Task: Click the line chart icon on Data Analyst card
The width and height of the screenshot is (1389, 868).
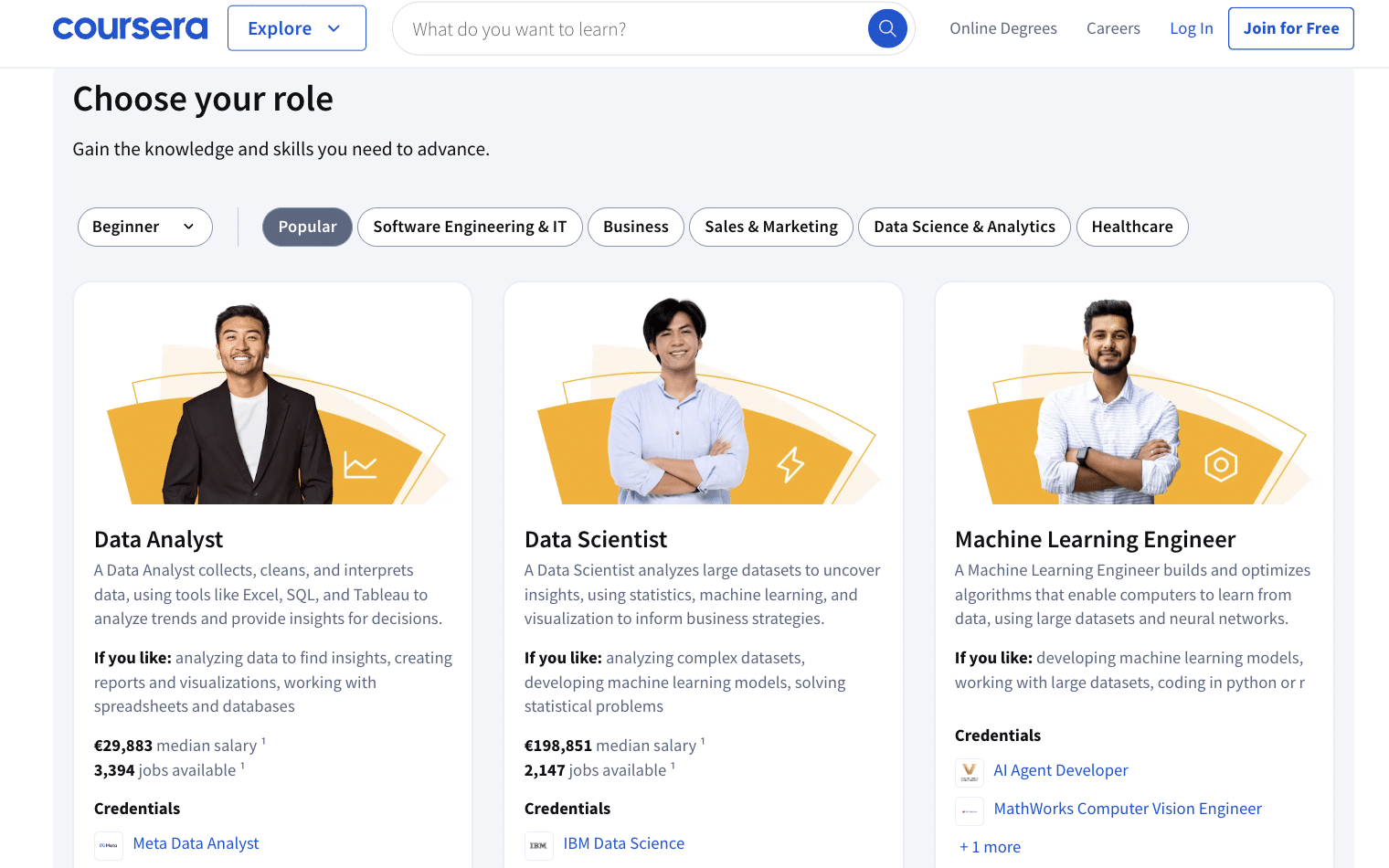Action: (x=360, y=465)
